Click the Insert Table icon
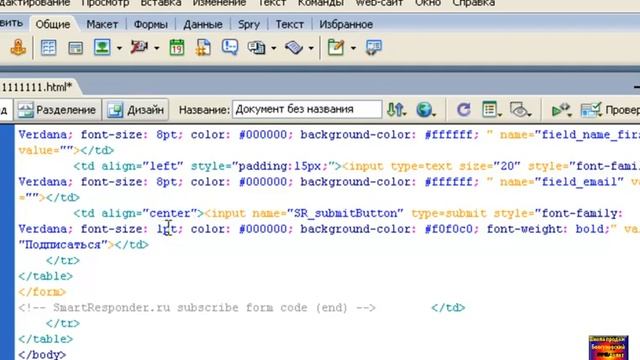This screenshot has height=360, width=640. click(x=49, y=48)
